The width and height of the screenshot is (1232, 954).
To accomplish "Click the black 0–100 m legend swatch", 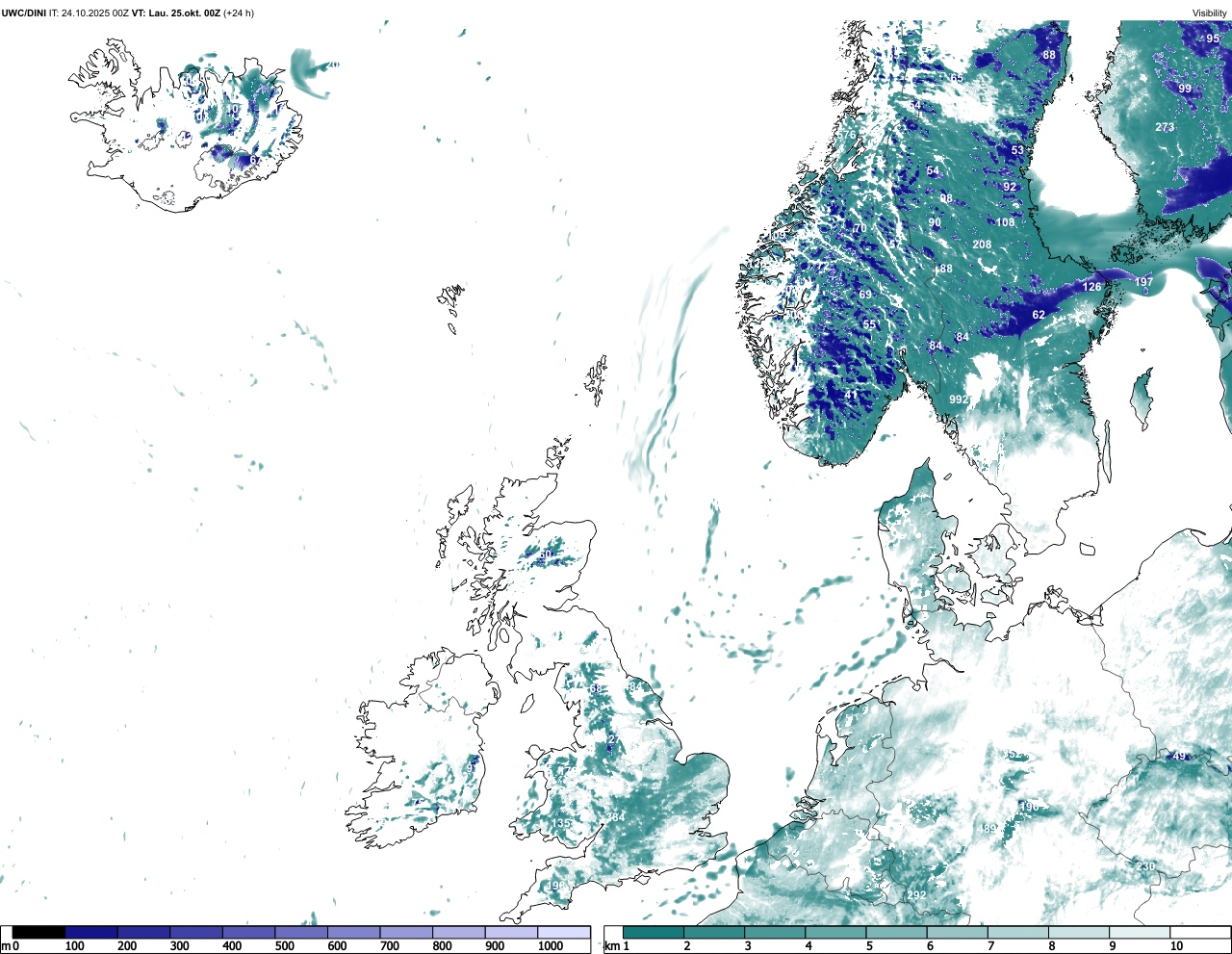I will (39, 933).
